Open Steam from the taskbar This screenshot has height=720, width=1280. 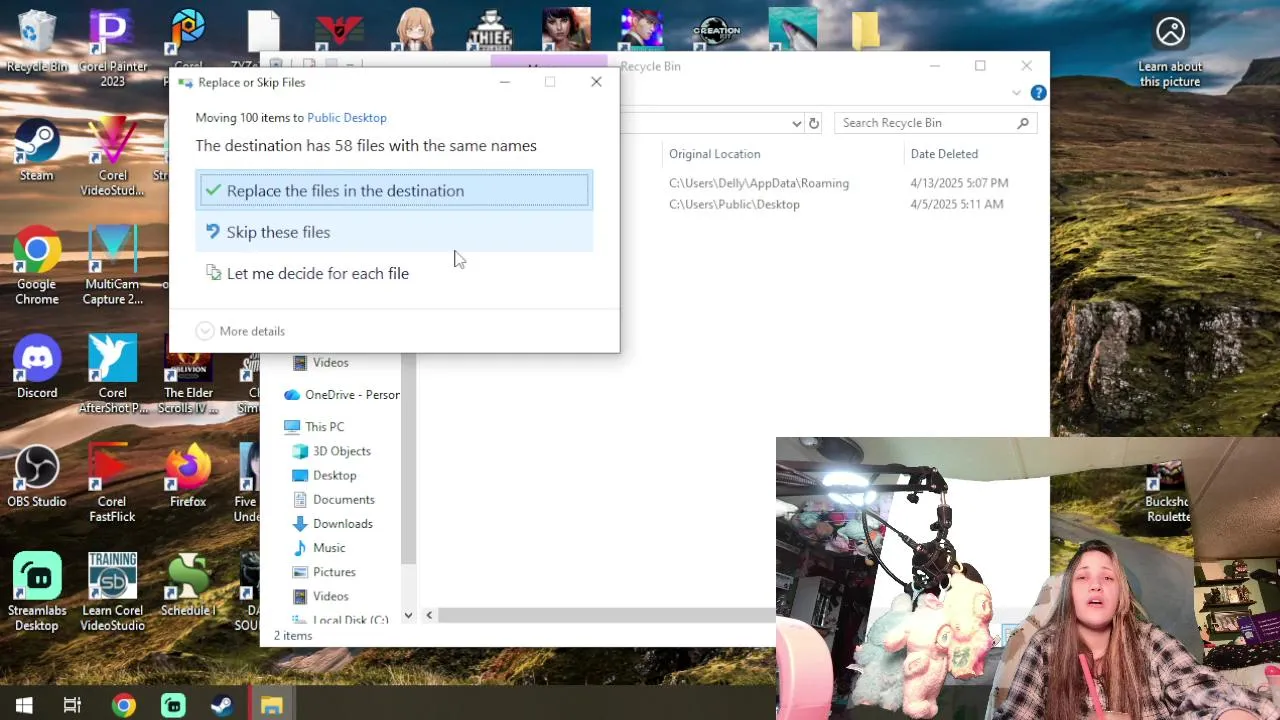(222, 705)
